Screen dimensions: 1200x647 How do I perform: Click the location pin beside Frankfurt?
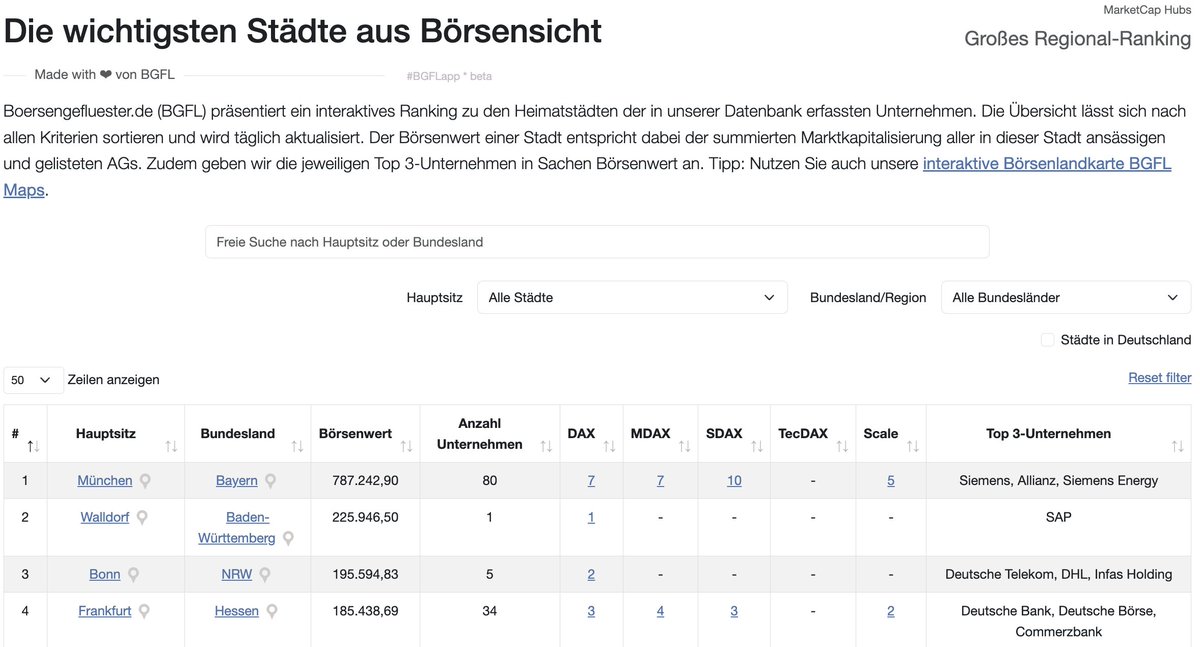click(x=144, y=611)
